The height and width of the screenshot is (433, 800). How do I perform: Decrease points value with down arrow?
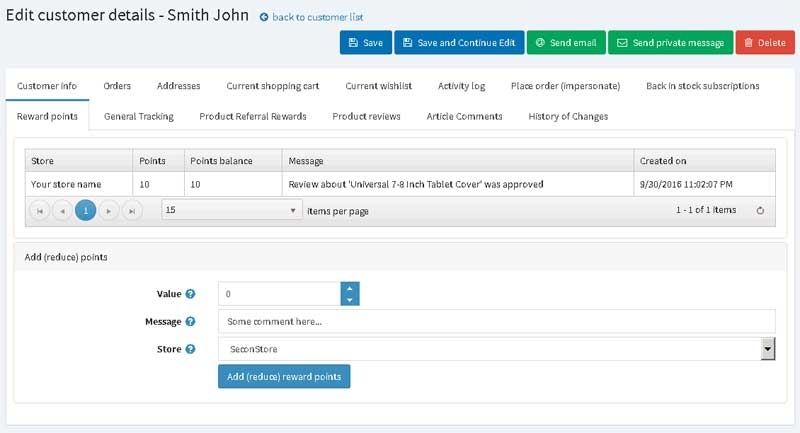click(350, 300)
